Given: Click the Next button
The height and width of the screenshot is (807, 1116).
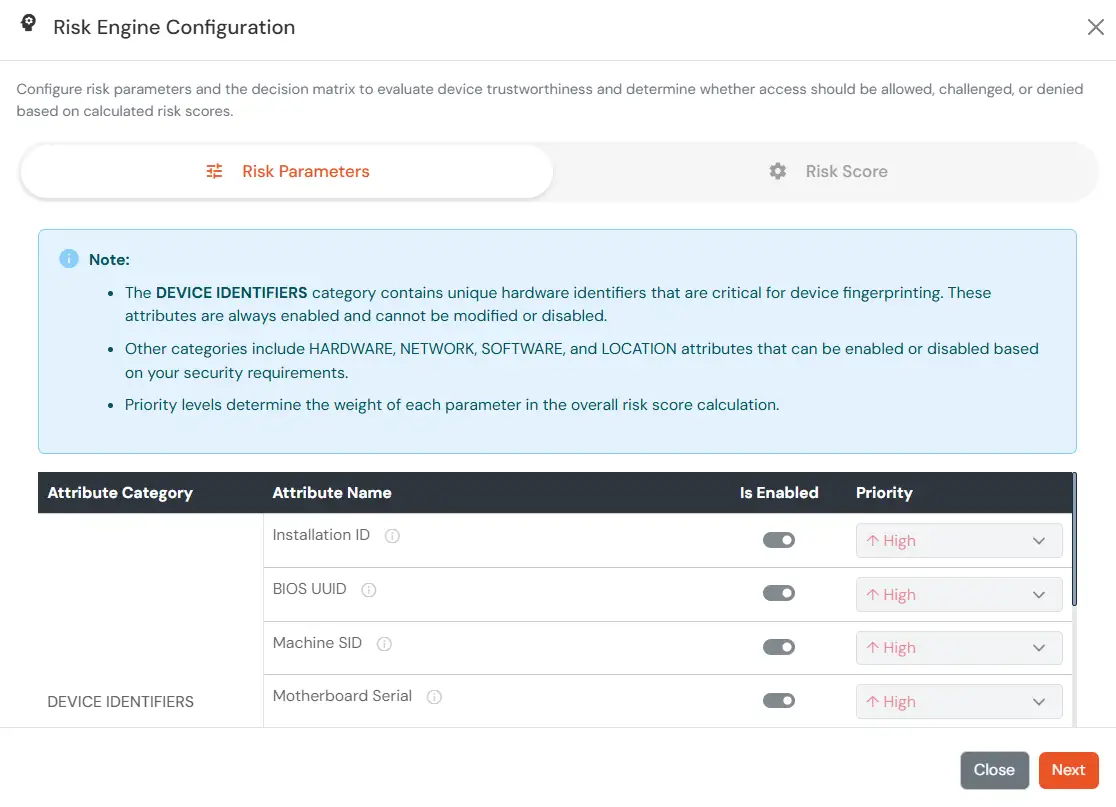Looking at the screenshot, I should pyautogui.click(x=1068, y=770).
